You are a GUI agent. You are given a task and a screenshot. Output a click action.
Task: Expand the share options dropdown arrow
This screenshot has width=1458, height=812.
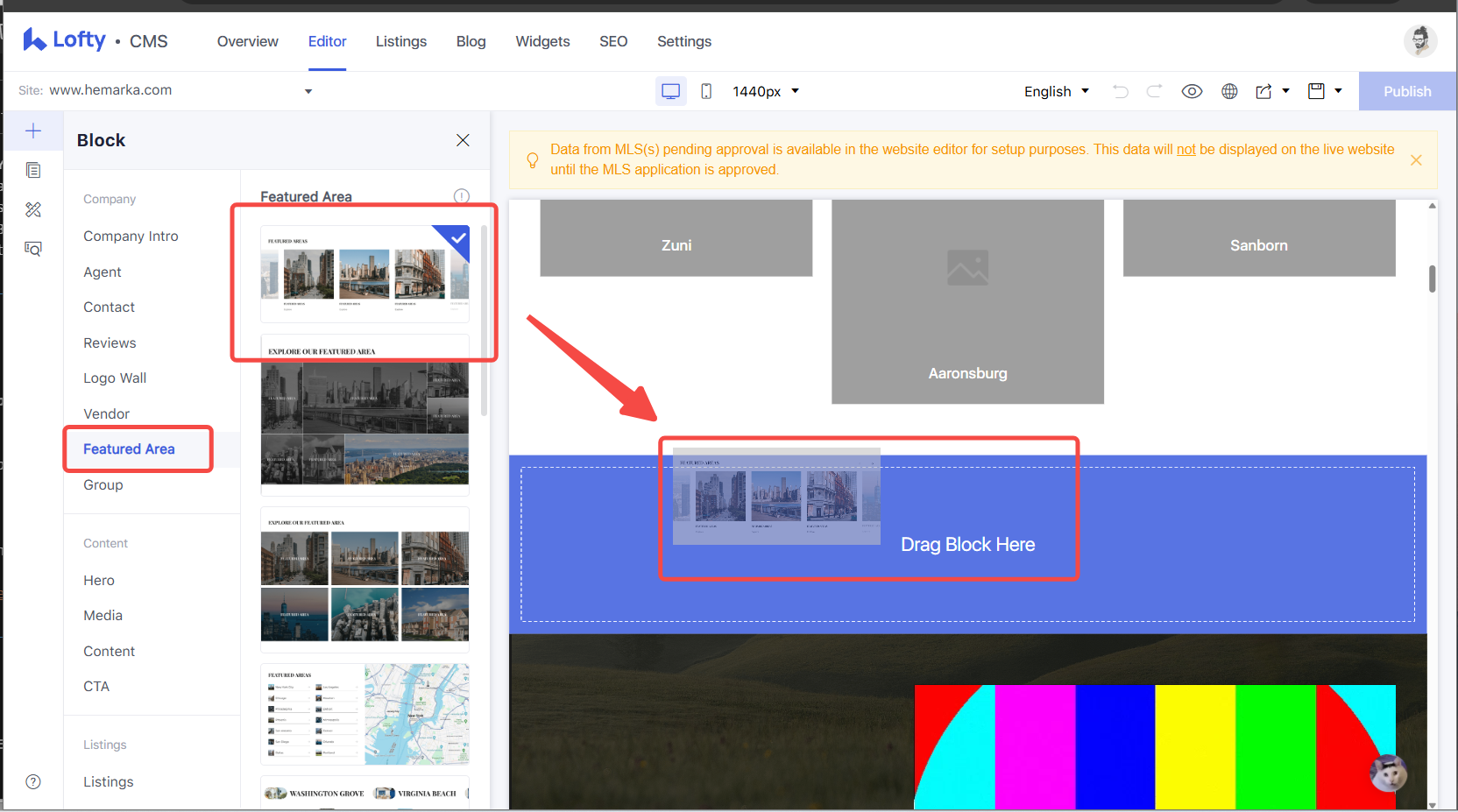point(1285,91)
